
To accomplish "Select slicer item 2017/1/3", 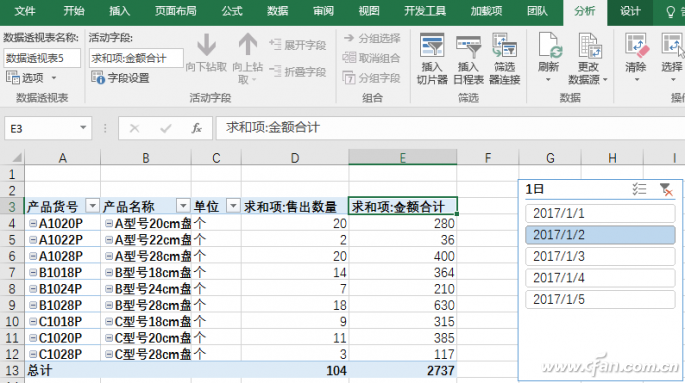I will tap(600, 256).
